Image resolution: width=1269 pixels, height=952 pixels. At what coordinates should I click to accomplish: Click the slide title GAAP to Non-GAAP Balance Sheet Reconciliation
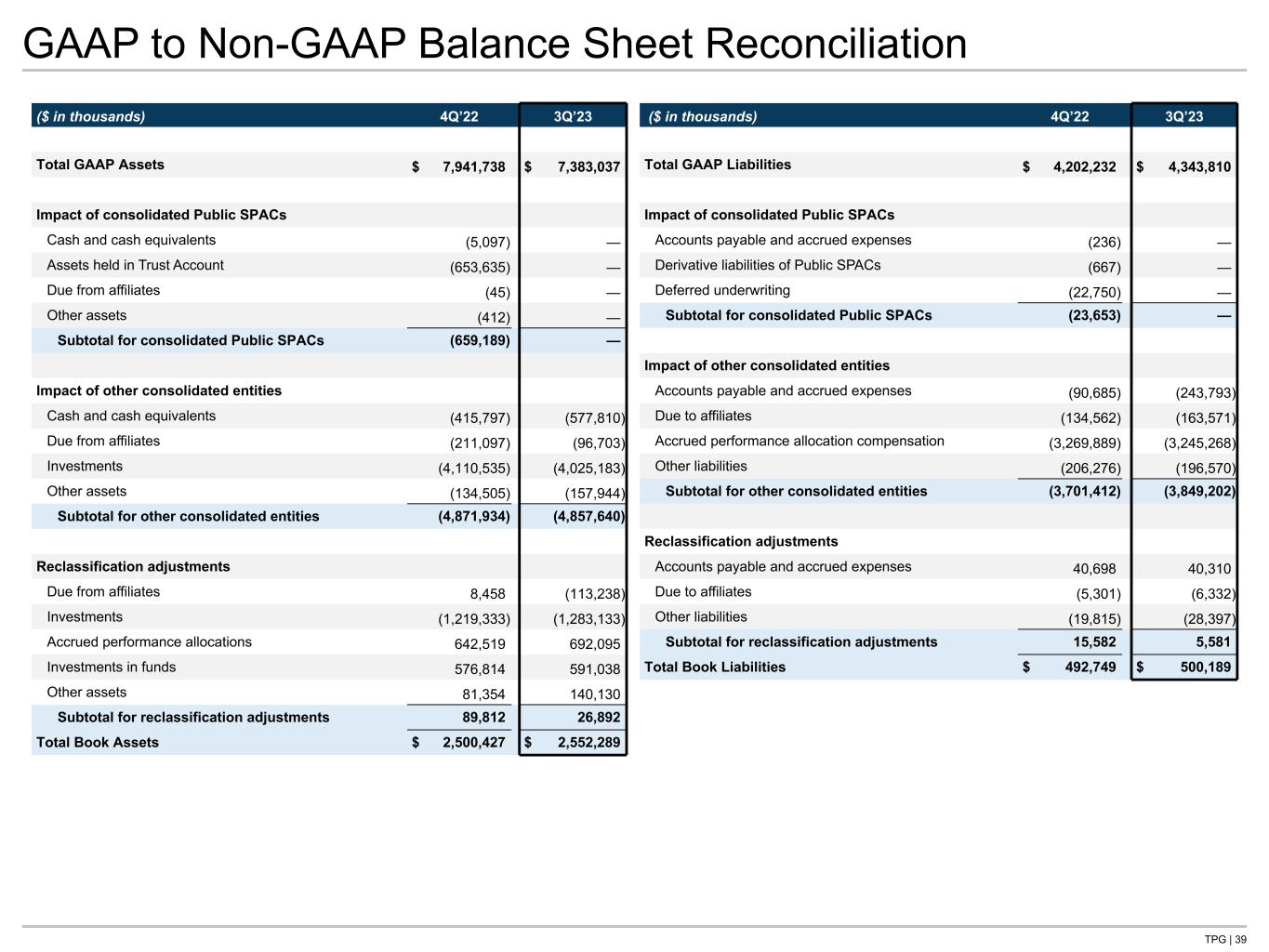pos(494,44)
